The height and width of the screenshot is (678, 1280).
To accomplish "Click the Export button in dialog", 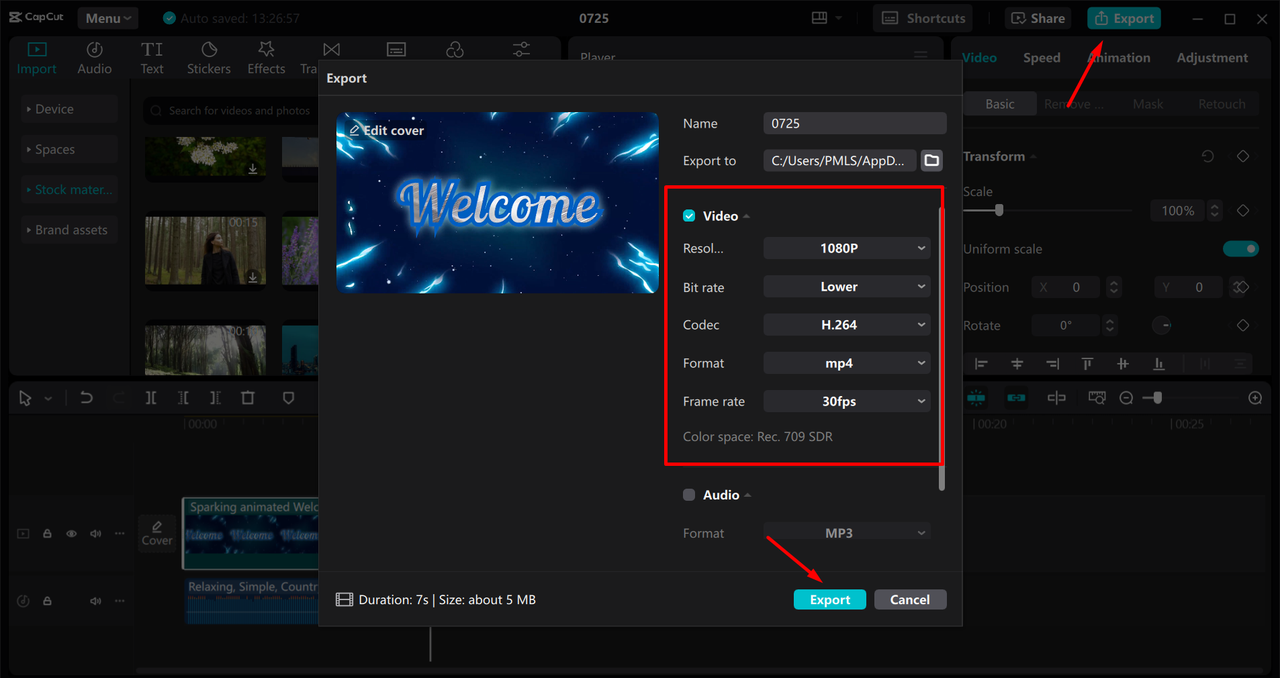I will coord(830,600).
